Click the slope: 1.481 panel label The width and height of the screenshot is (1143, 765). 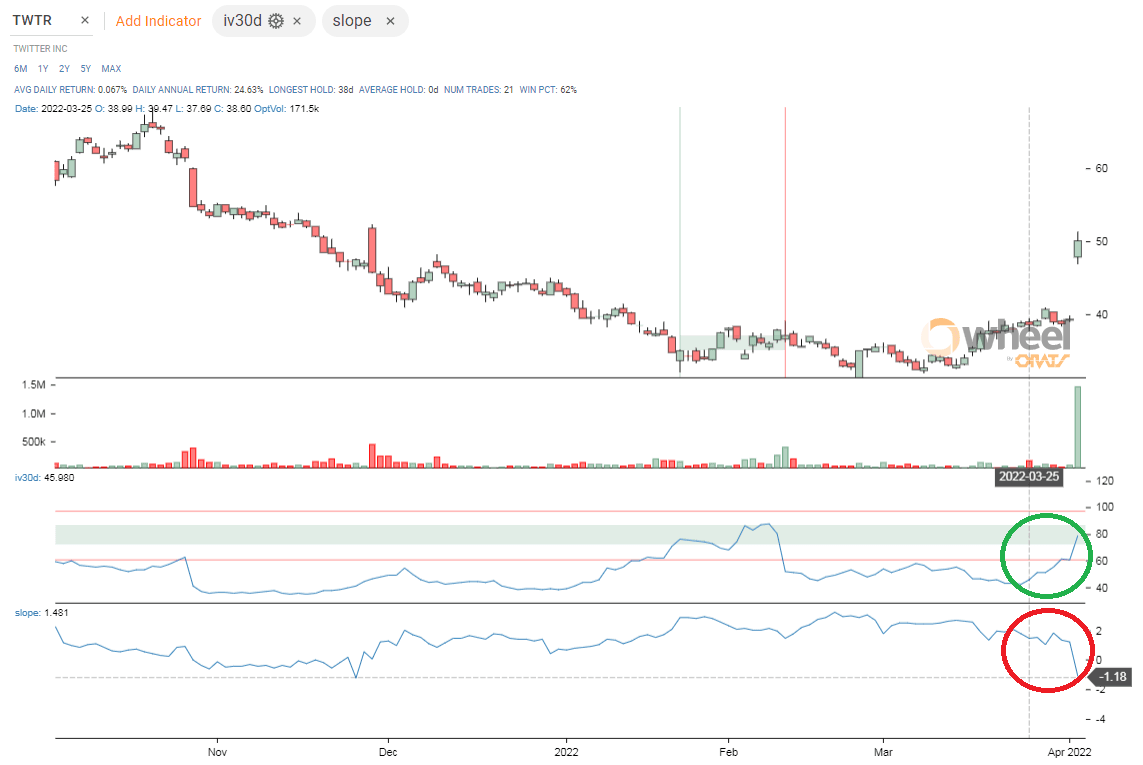pyautogui.click(x=42, y=613)
